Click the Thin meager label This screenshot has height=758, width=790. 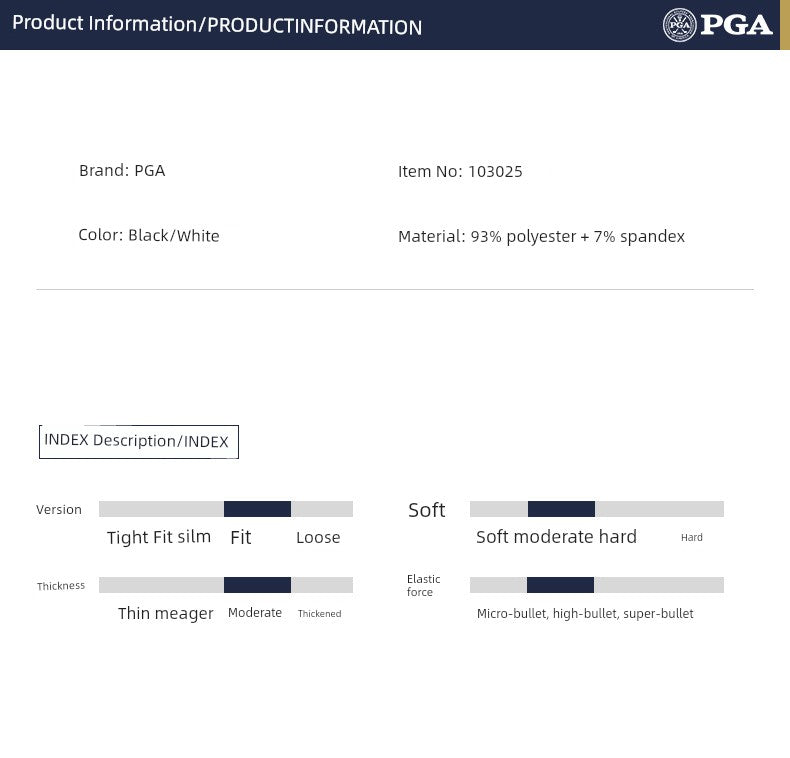(166, 614)
